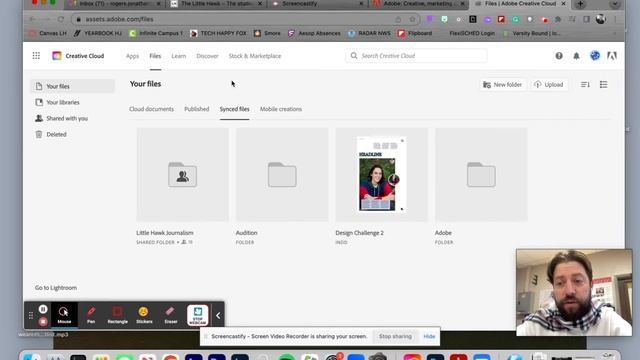Open Little Hawk Journalism shared folder

click(182, 175)
